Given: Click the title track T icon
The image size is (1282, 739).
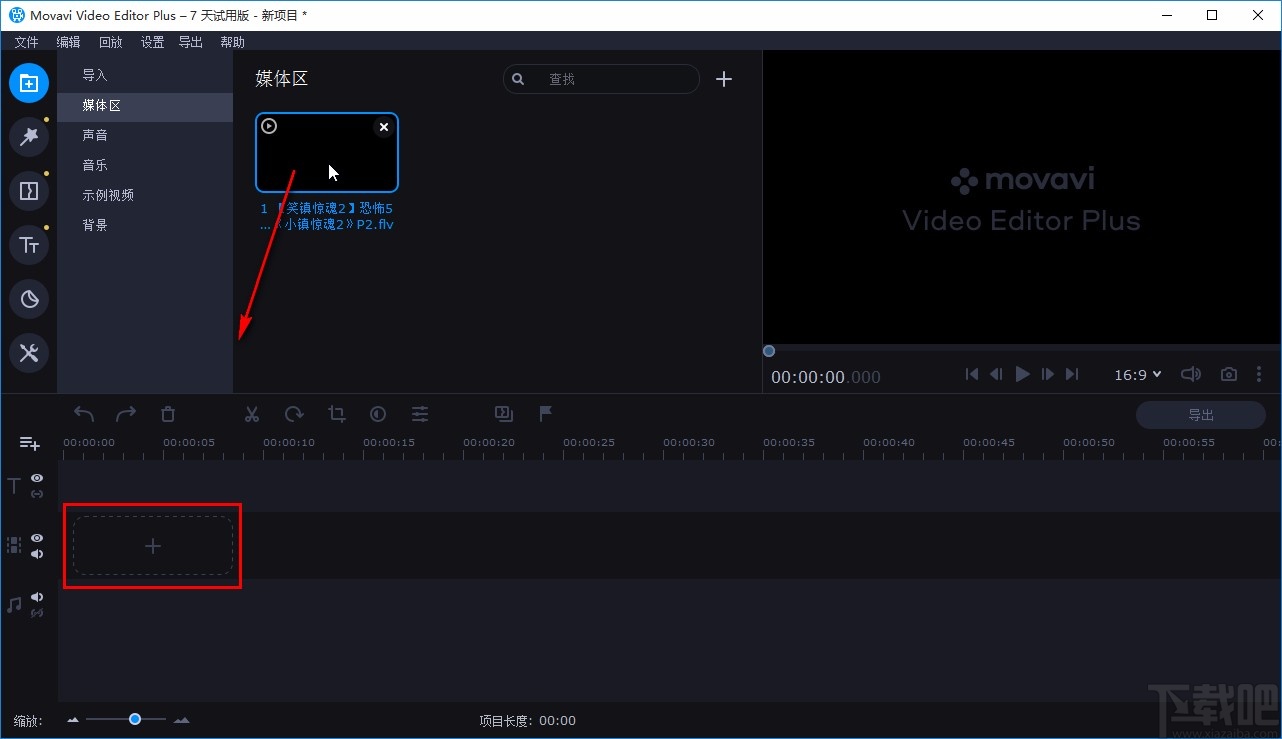Looking at the screenshot, I should click(14, 486).
